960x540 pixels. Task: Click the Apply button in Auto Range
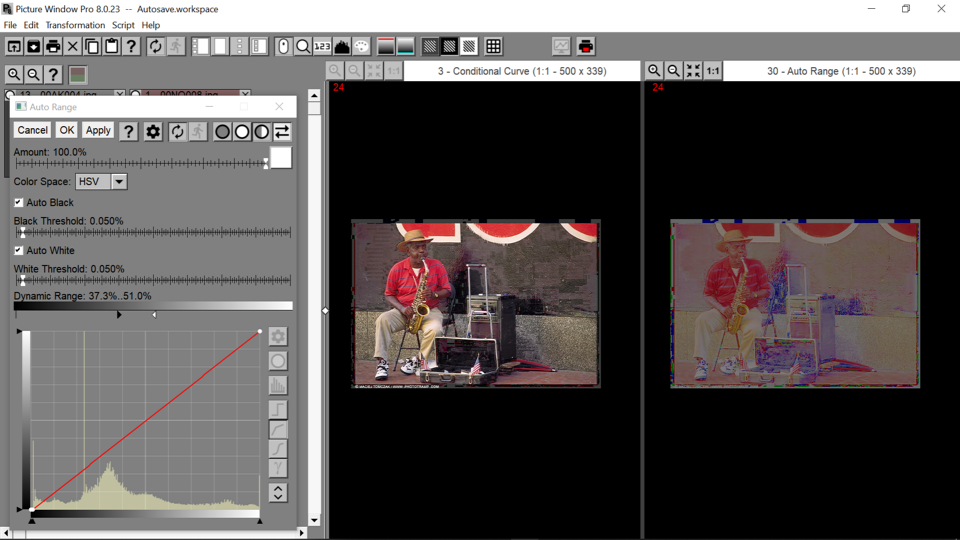point(98,130)
